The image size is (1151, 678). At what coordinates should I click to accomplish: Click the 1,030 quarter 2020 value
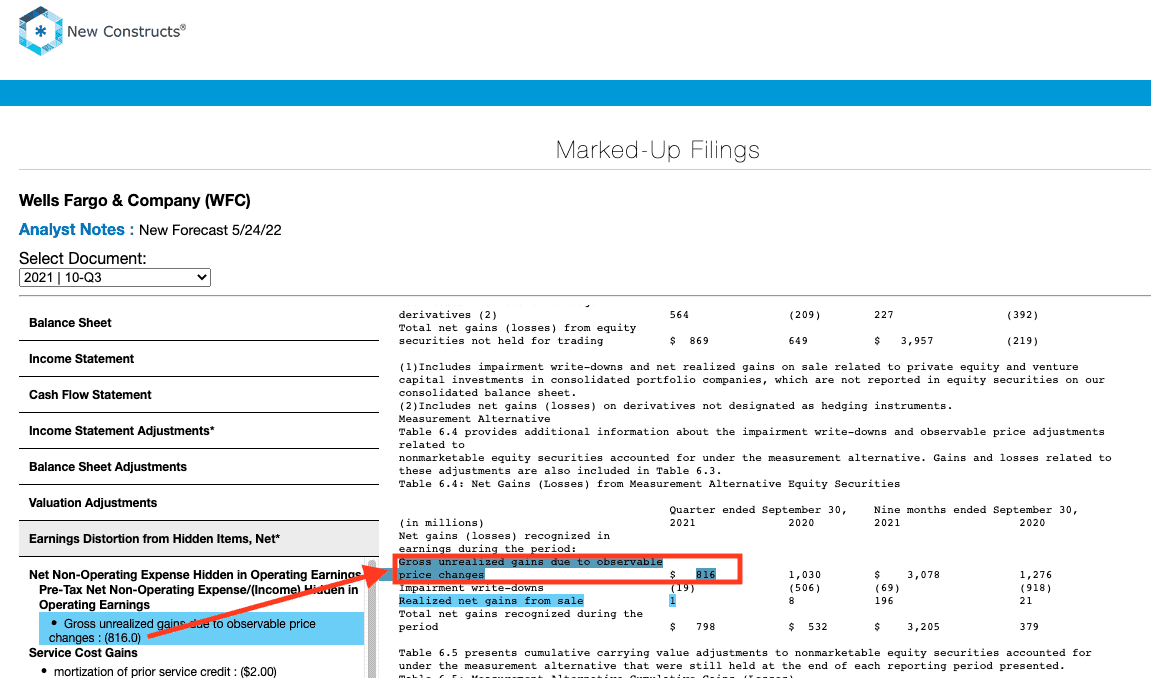805,575
